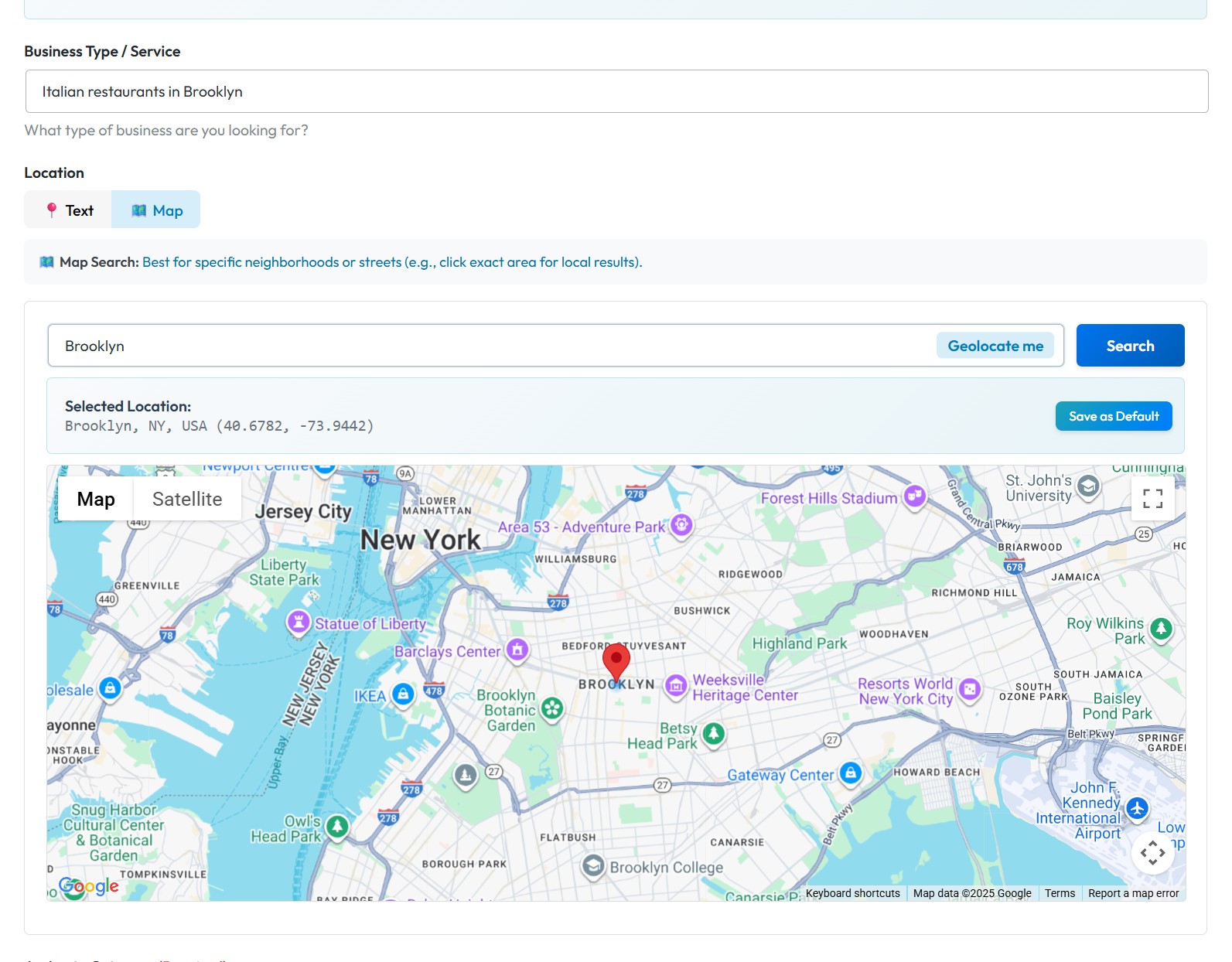
Task: Select the Map view type
Action: click(96, 500)
